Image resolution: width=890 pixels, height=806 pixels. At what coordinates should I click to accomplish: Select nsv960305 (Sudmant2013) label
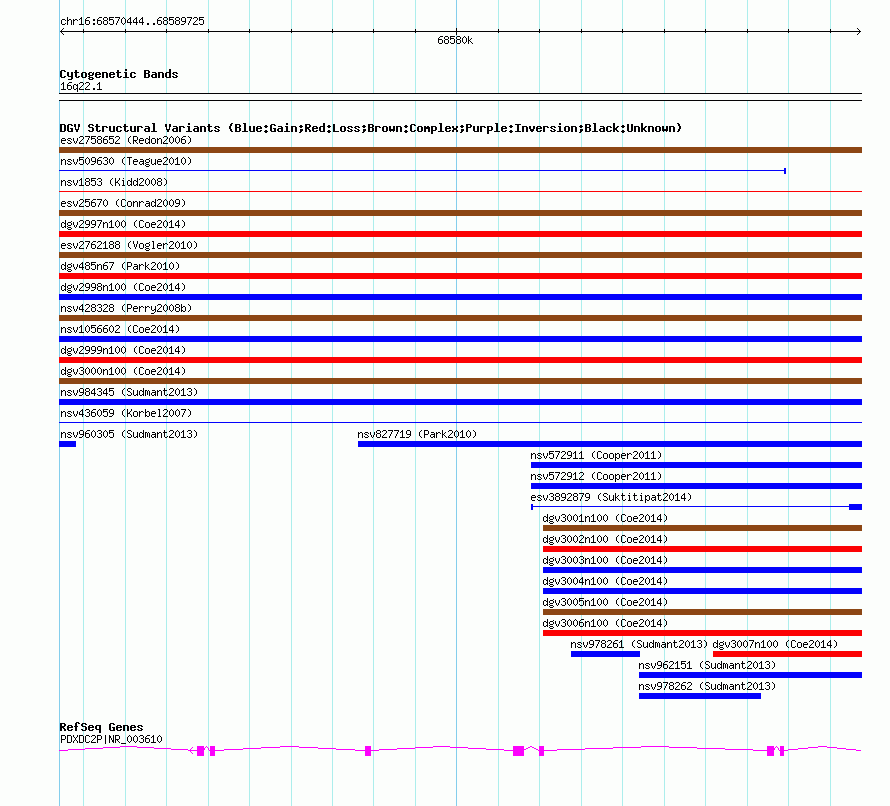click(x=129, y=434)
